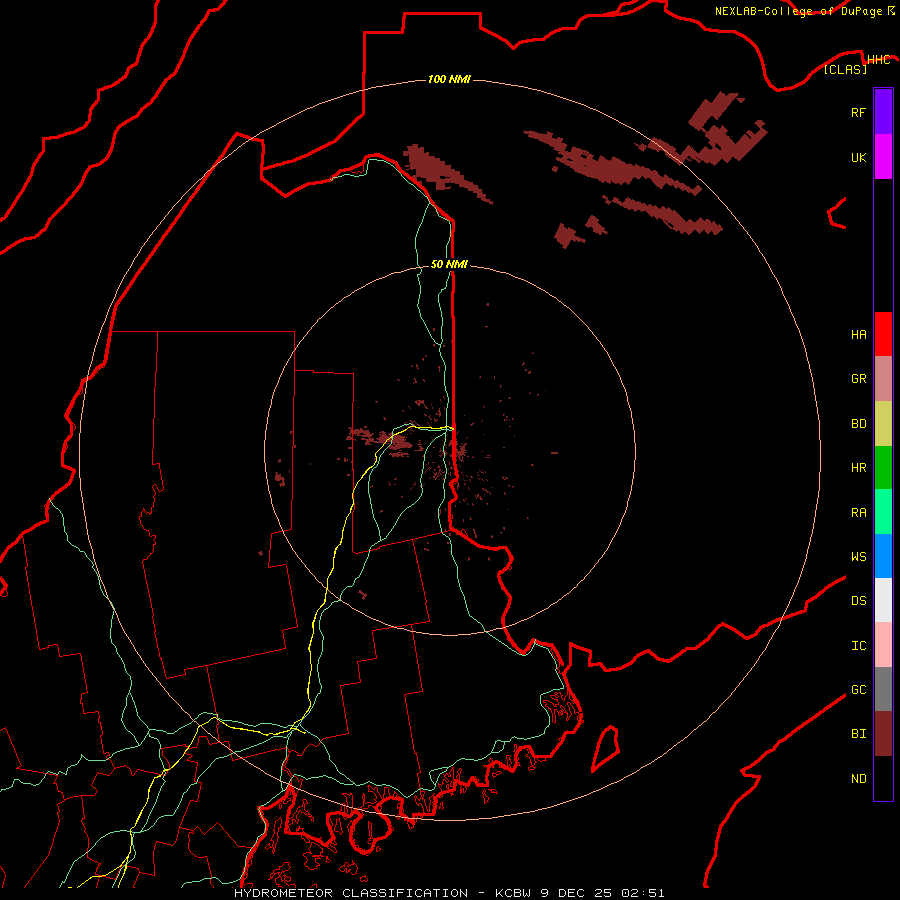The height and width of the screenshot is (900, 900).
Task: Click the UK magenta legend swatch
Action: (x=883, y=157)
